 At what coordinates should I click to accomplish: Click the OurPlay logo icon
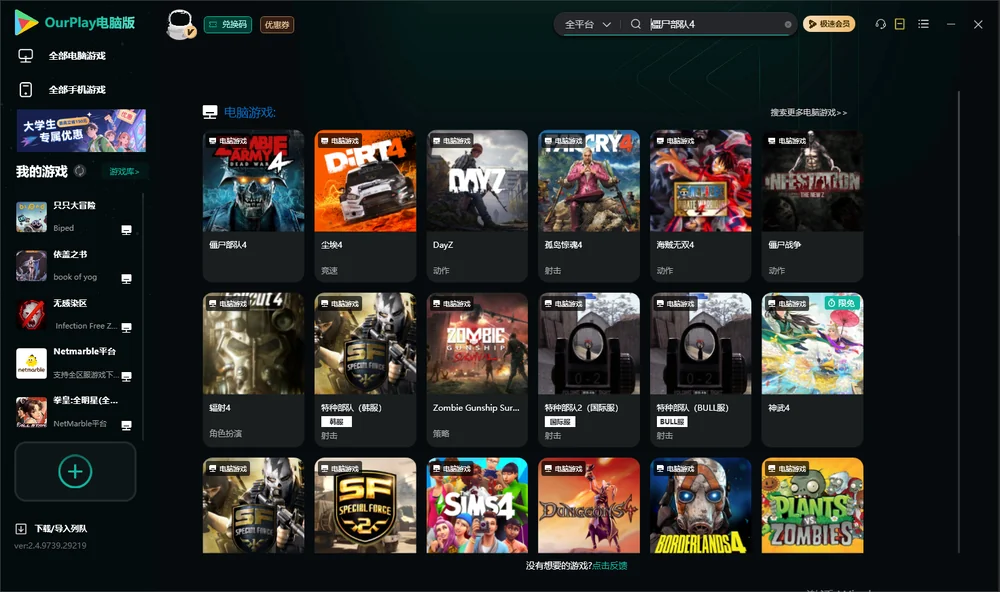26,22
